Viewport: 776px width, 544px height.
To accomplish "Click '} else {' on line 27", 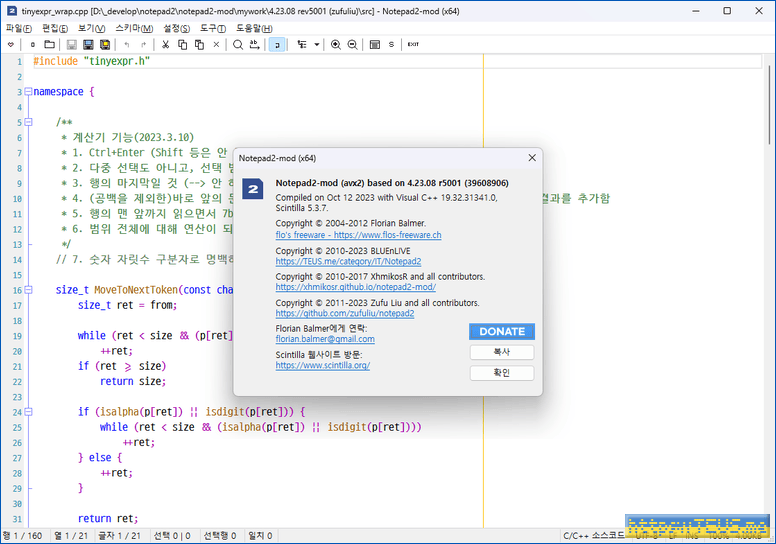I will [x=99, y=458].
